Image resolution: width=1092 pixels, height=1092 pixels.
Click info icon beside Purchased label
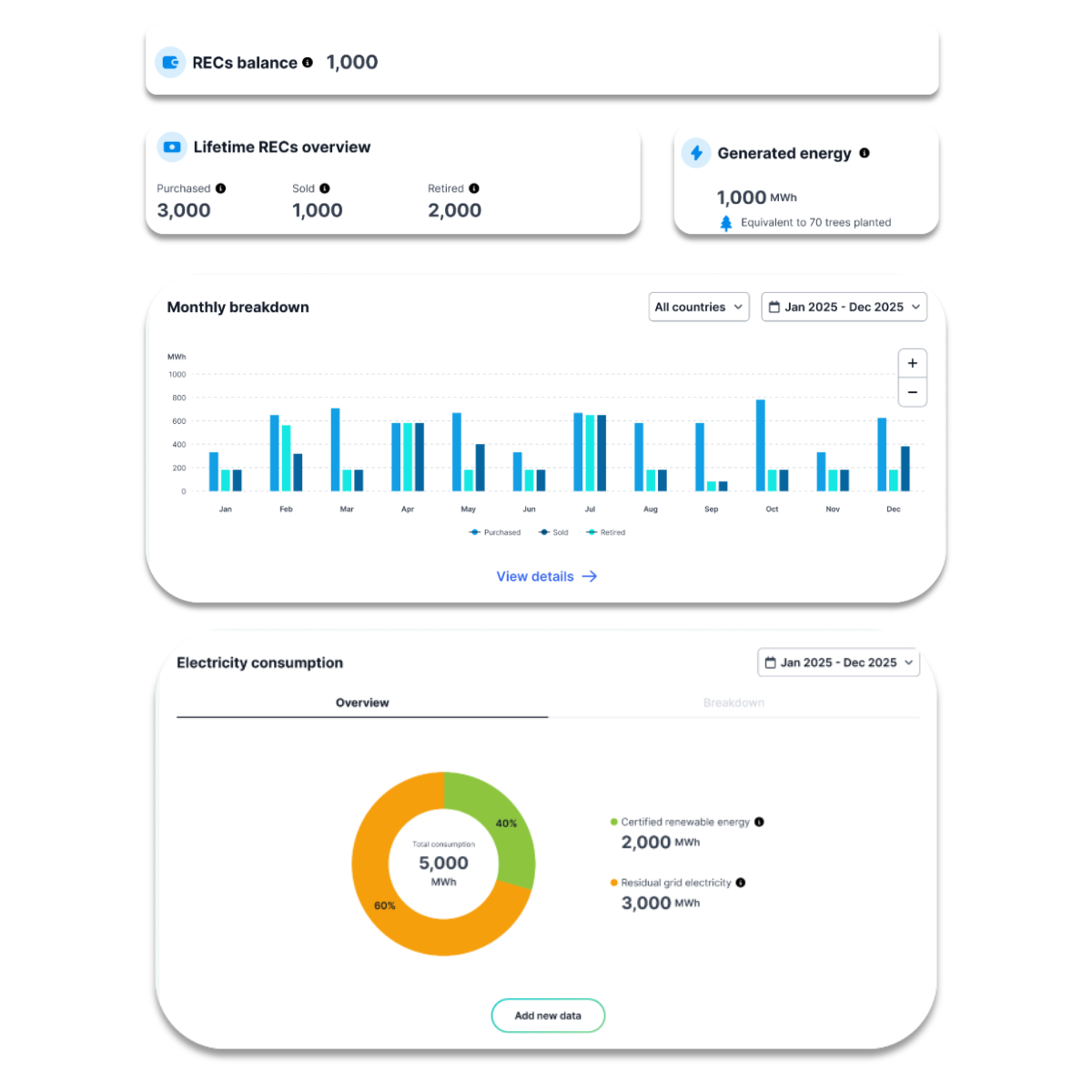click(221, 188)
